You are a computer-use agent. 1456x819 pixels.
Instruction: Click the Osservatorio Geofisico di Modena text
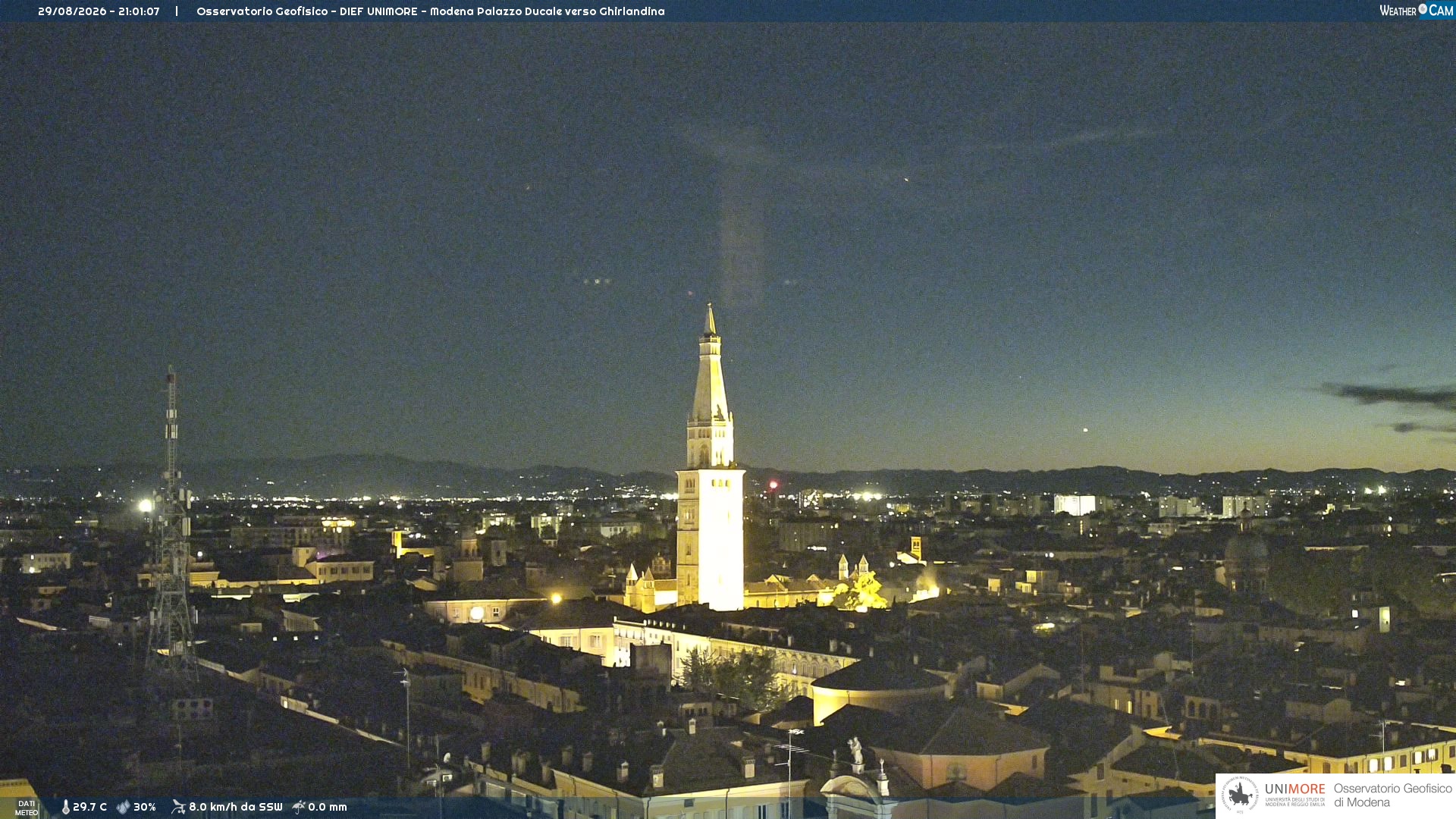(x=1392, y=795)
